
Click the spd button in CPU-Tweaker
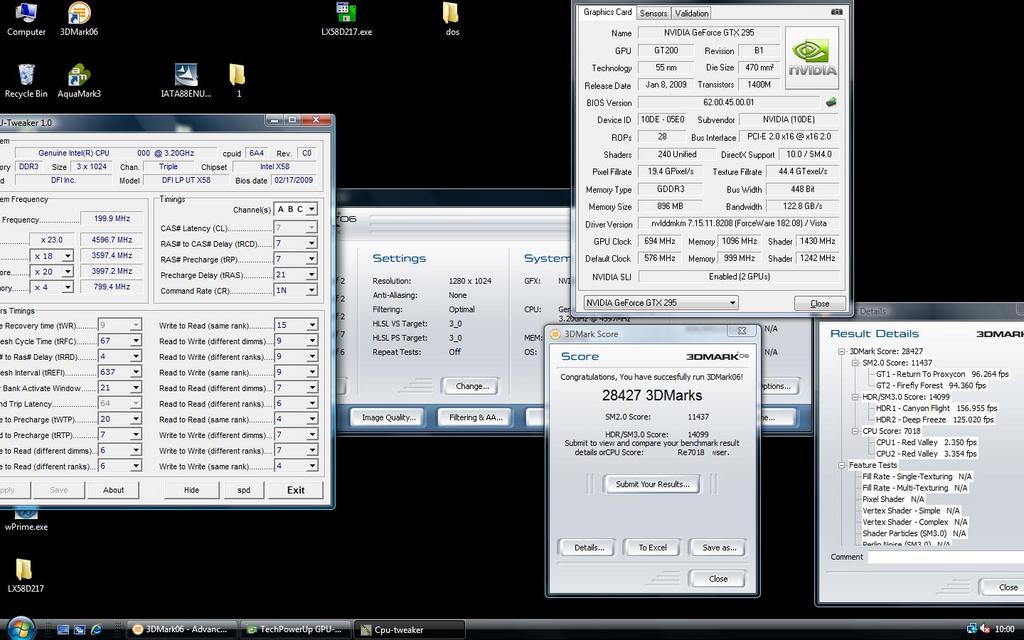coord(244,490)
